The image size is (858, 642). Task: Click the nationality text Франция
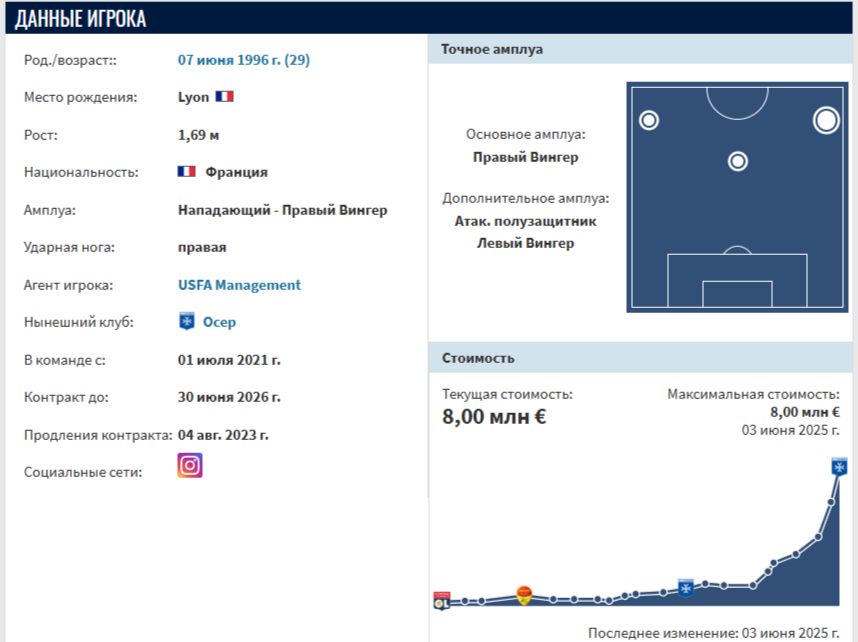236,172
